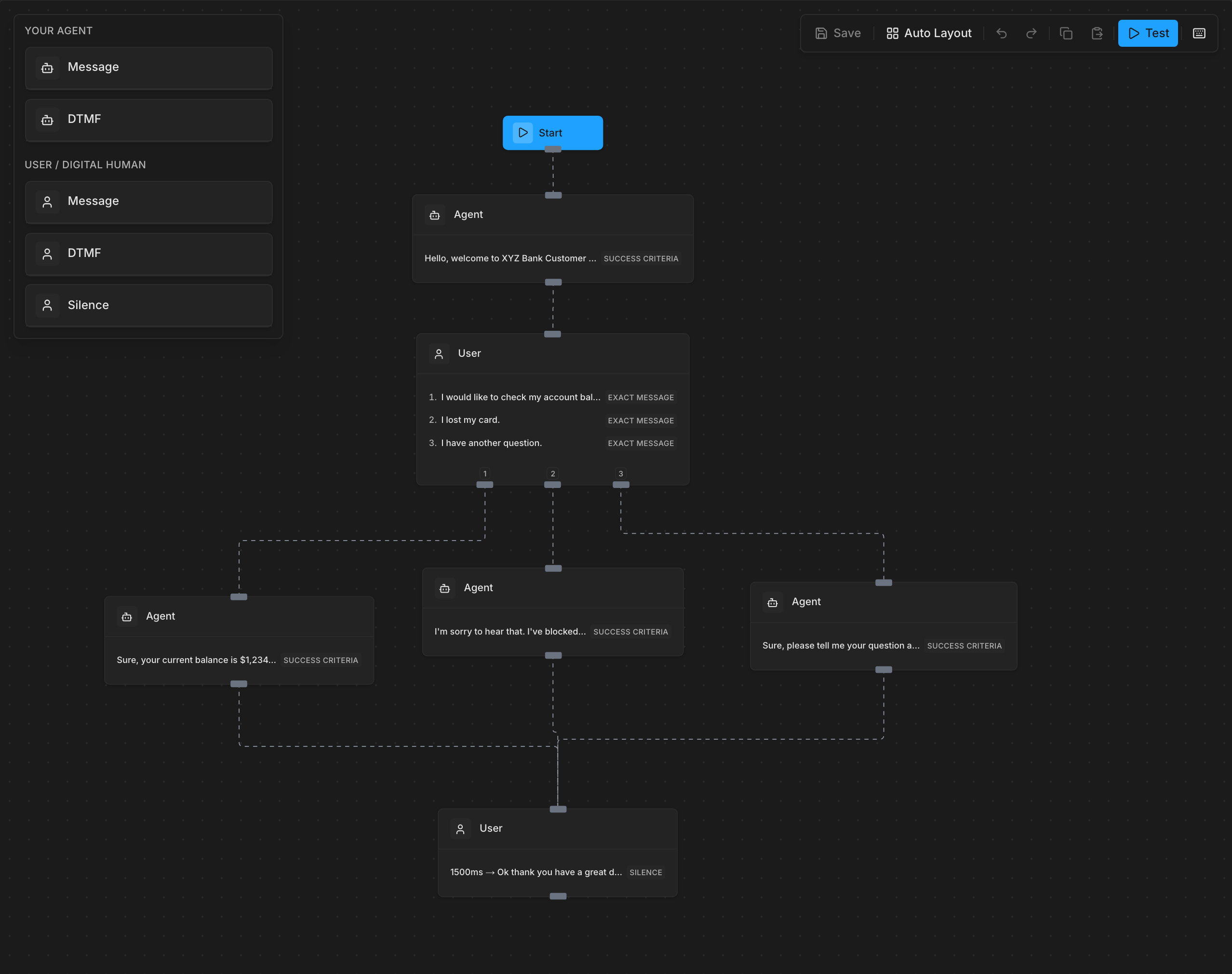The height and width of the screenshot is (974, 1232).
Task: Click SUCCESS CRITERIA tag on question Agent node
Action: point(964,646)
